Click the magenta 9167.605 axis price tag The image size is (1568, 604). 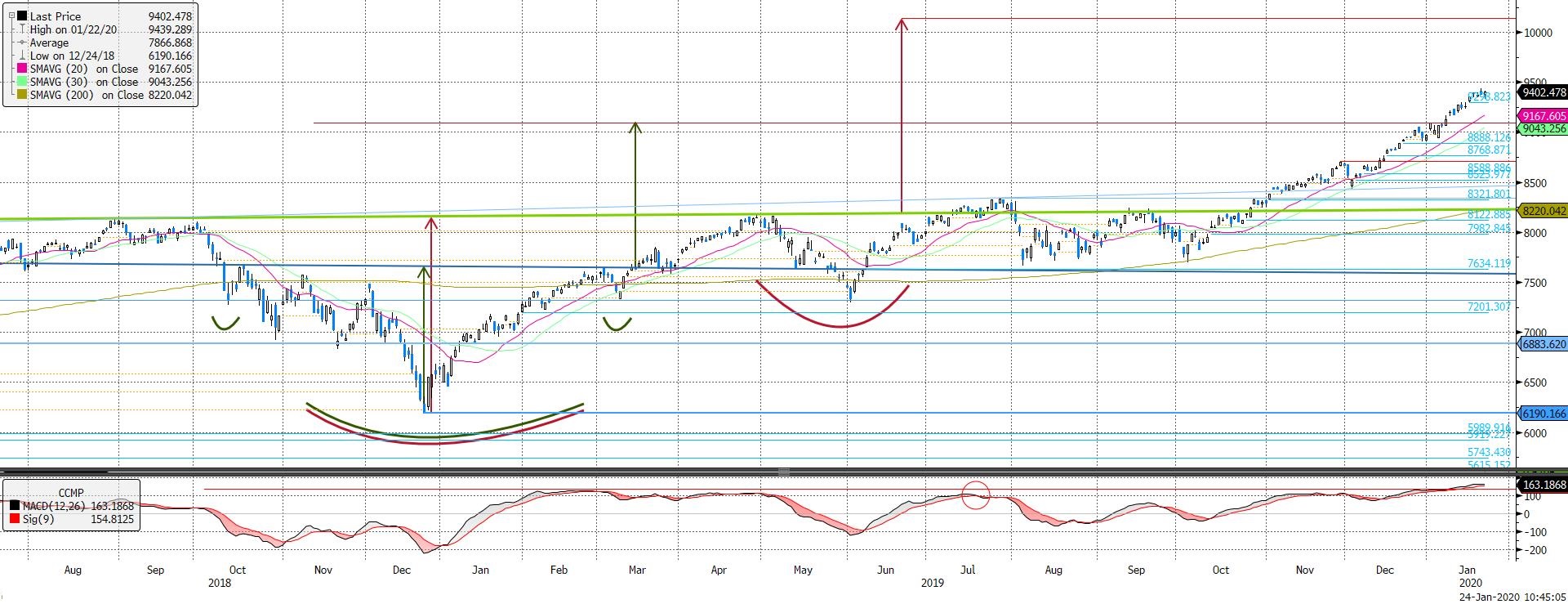tap(1542, 117)
